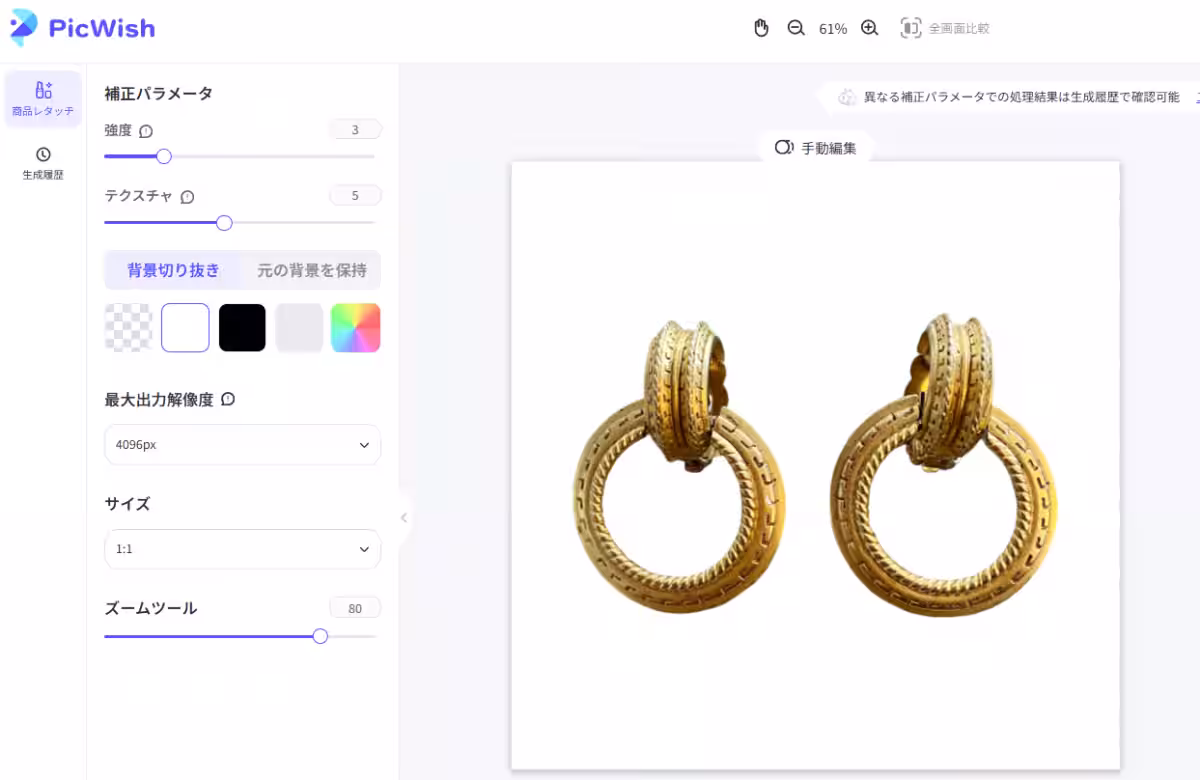This screenshot has width=1200, height=780.
Task: Choose the black background swatch
Action: pyautogui.click(x=242, y=328)
